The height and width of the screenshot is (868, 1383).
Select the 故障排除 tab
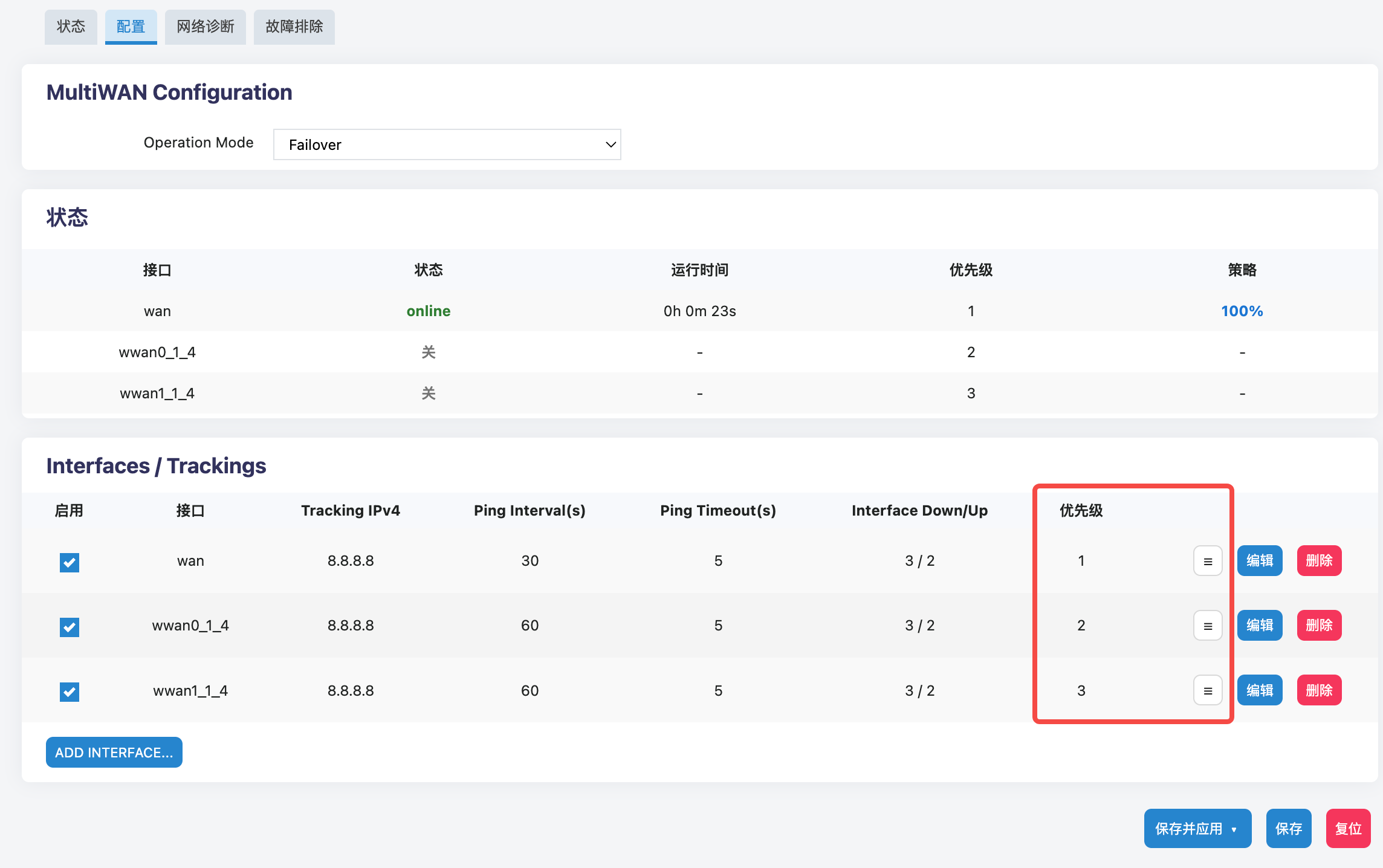point(294,27)
